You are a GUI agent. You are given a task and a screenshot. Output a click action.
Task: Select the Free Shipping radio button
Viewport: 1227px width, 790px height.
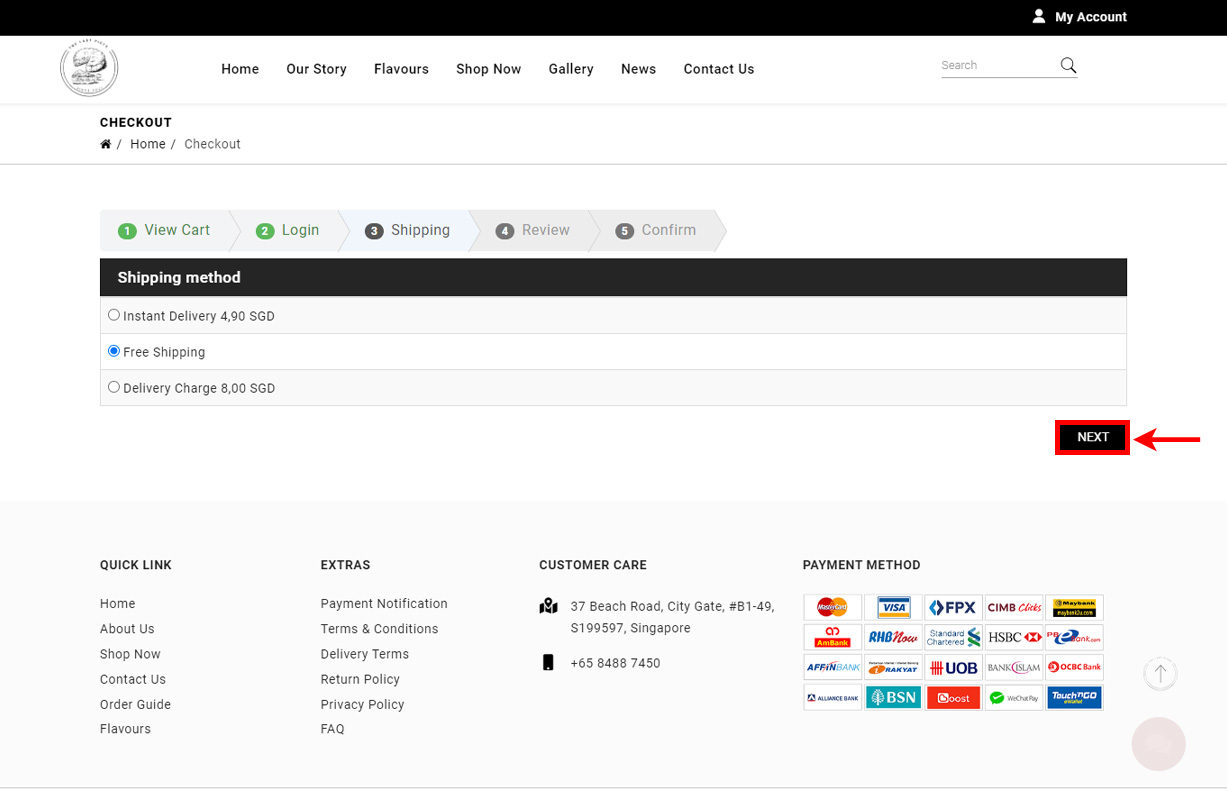(x=114, y=351)
